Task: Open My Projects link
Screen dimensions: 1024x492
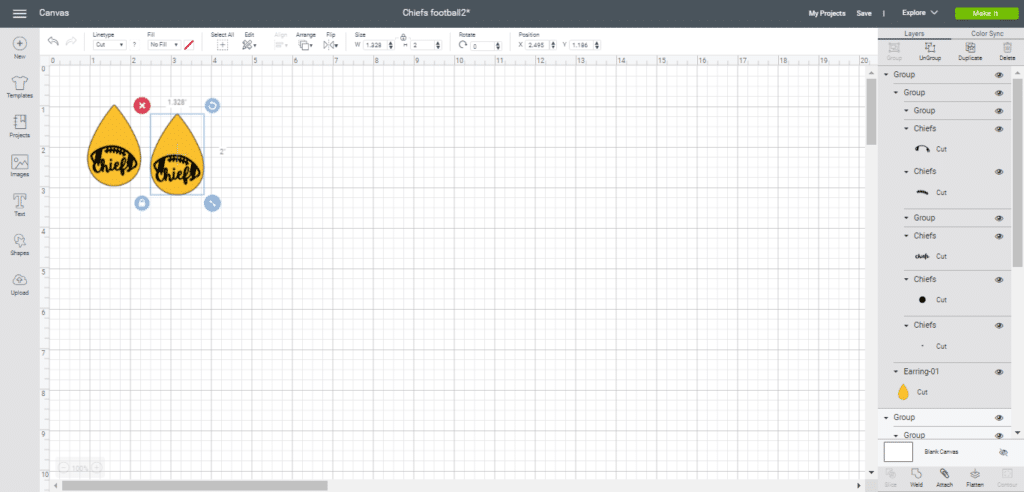Action: click(826, 13)
